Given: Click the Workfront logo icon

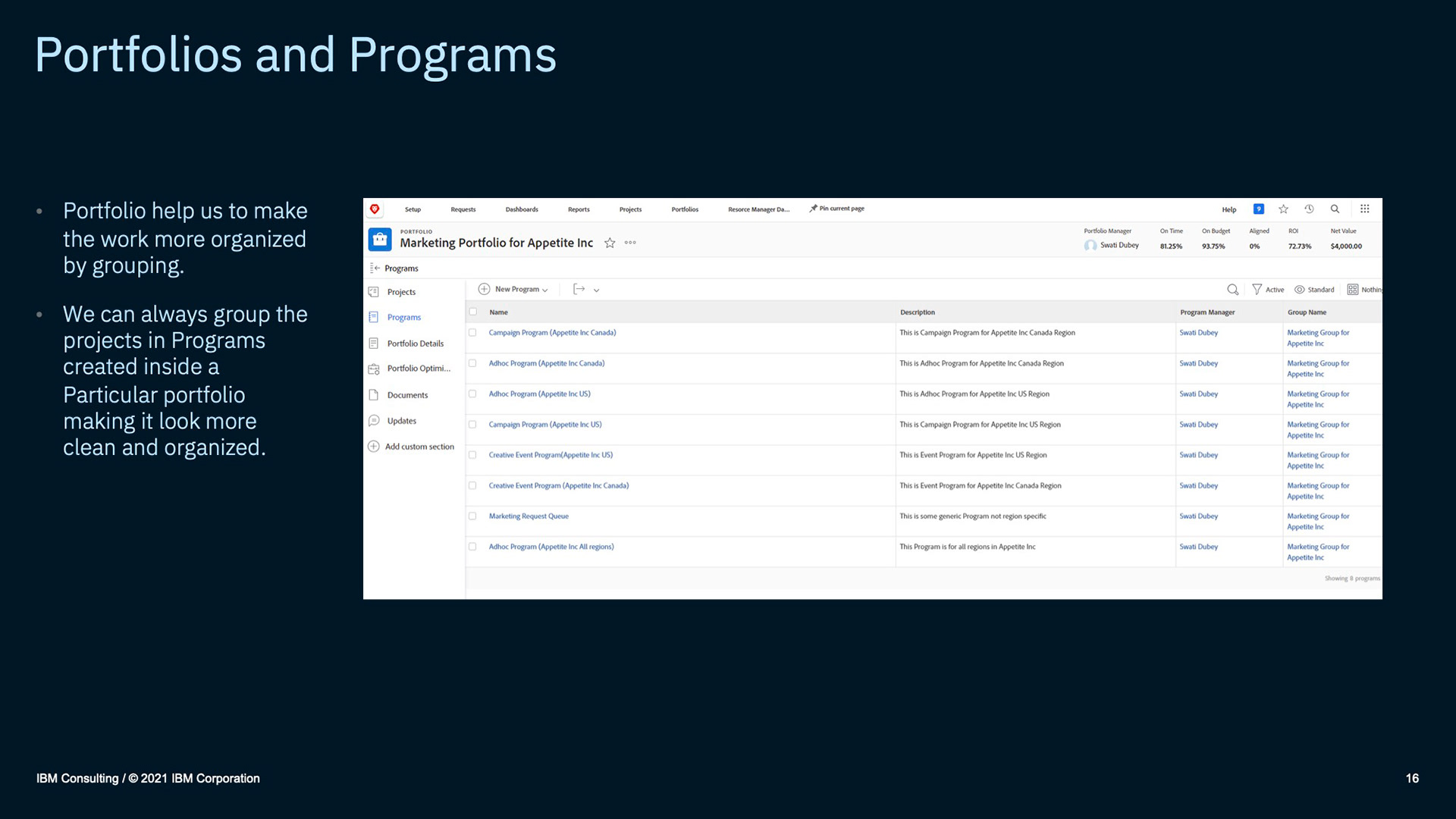Looking at the screenshot, I should pyautogui.click(x=375, y=209).
